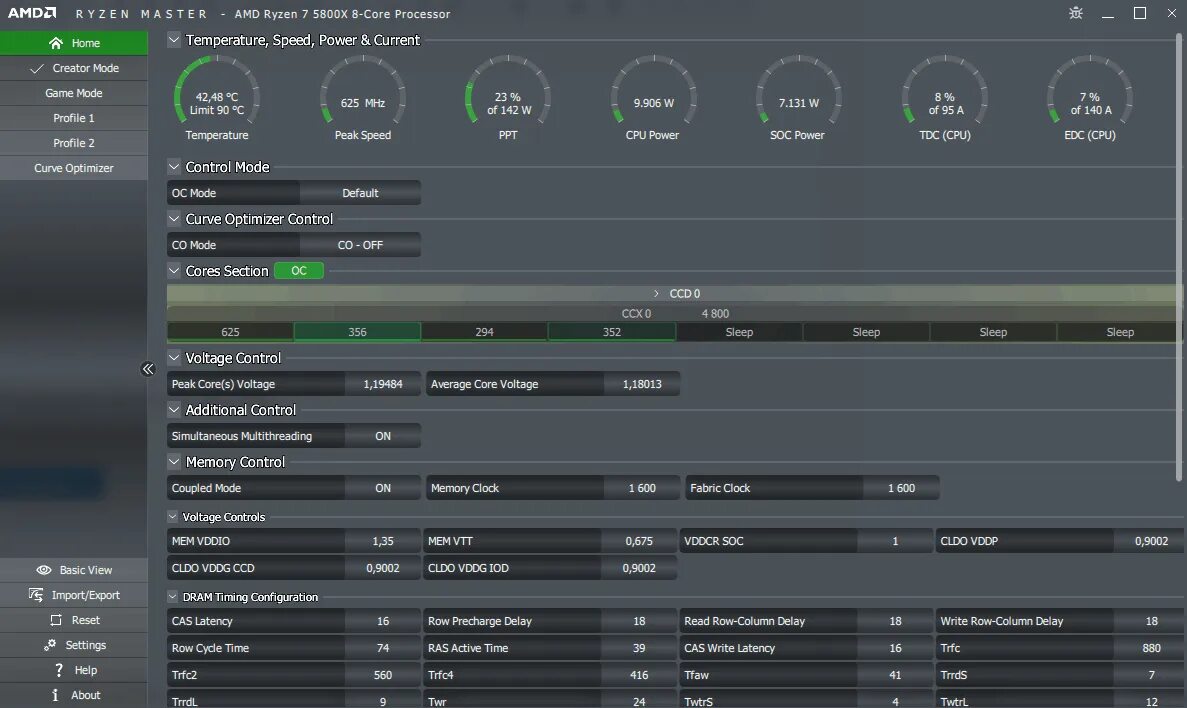Click the PPT gauge
1187x708 pixels.
[x=508, y=98]
